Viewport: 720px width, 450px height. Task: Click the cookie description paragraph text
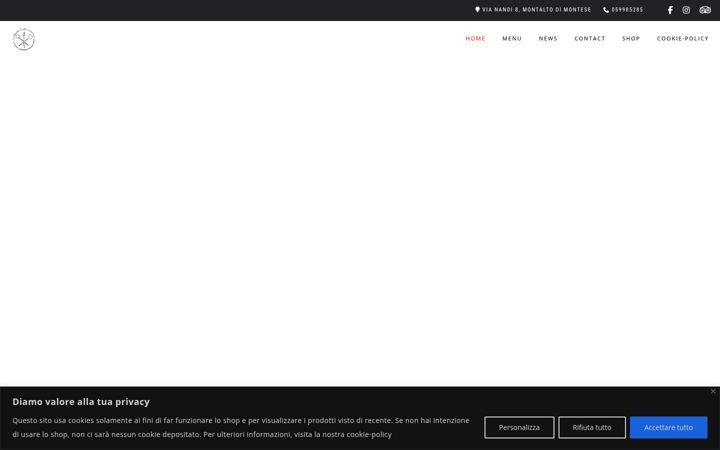[x=241, y=428]
